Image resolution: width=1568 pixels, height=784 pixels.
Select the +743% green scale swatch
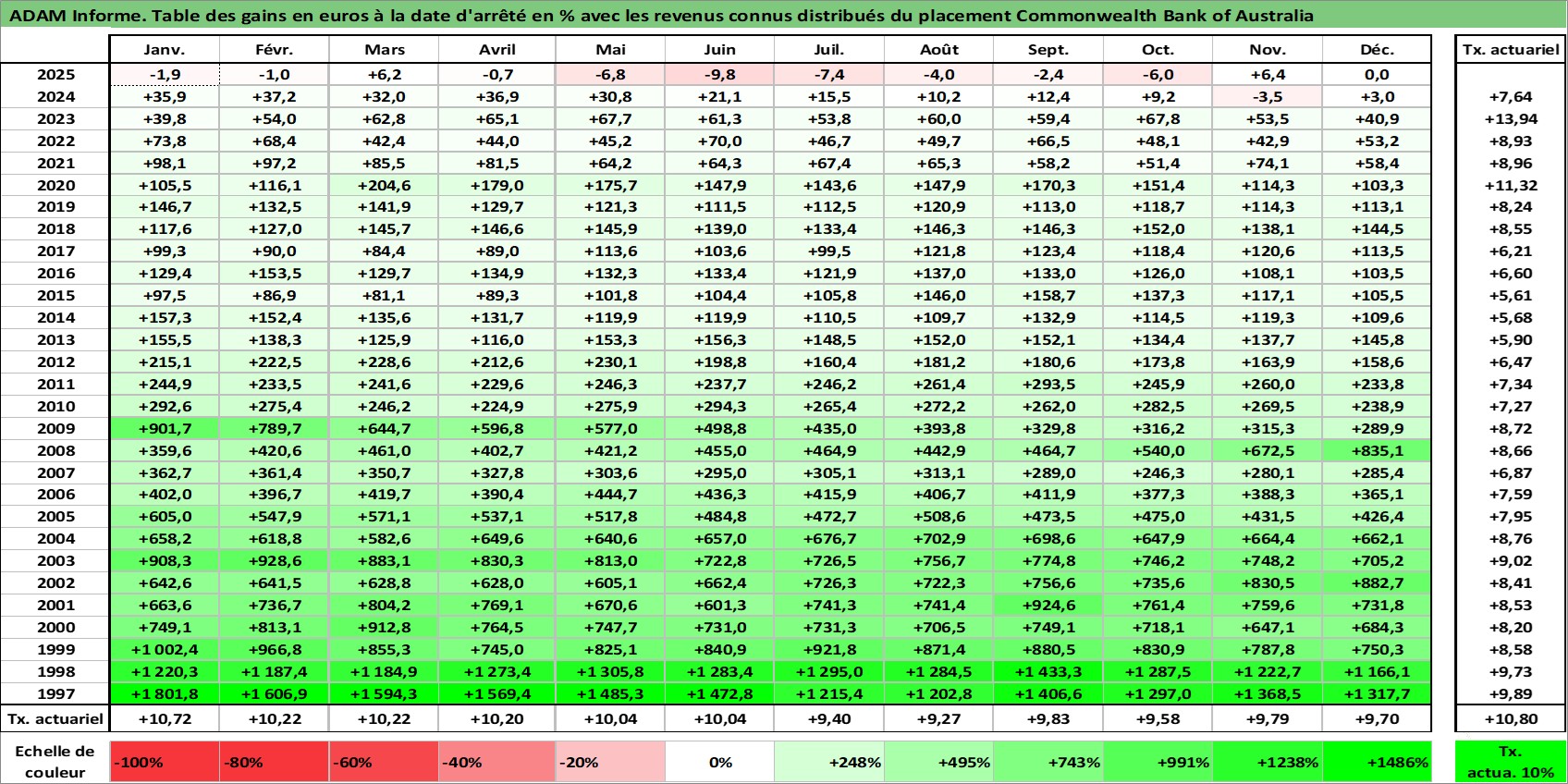tap(1047, 762)
